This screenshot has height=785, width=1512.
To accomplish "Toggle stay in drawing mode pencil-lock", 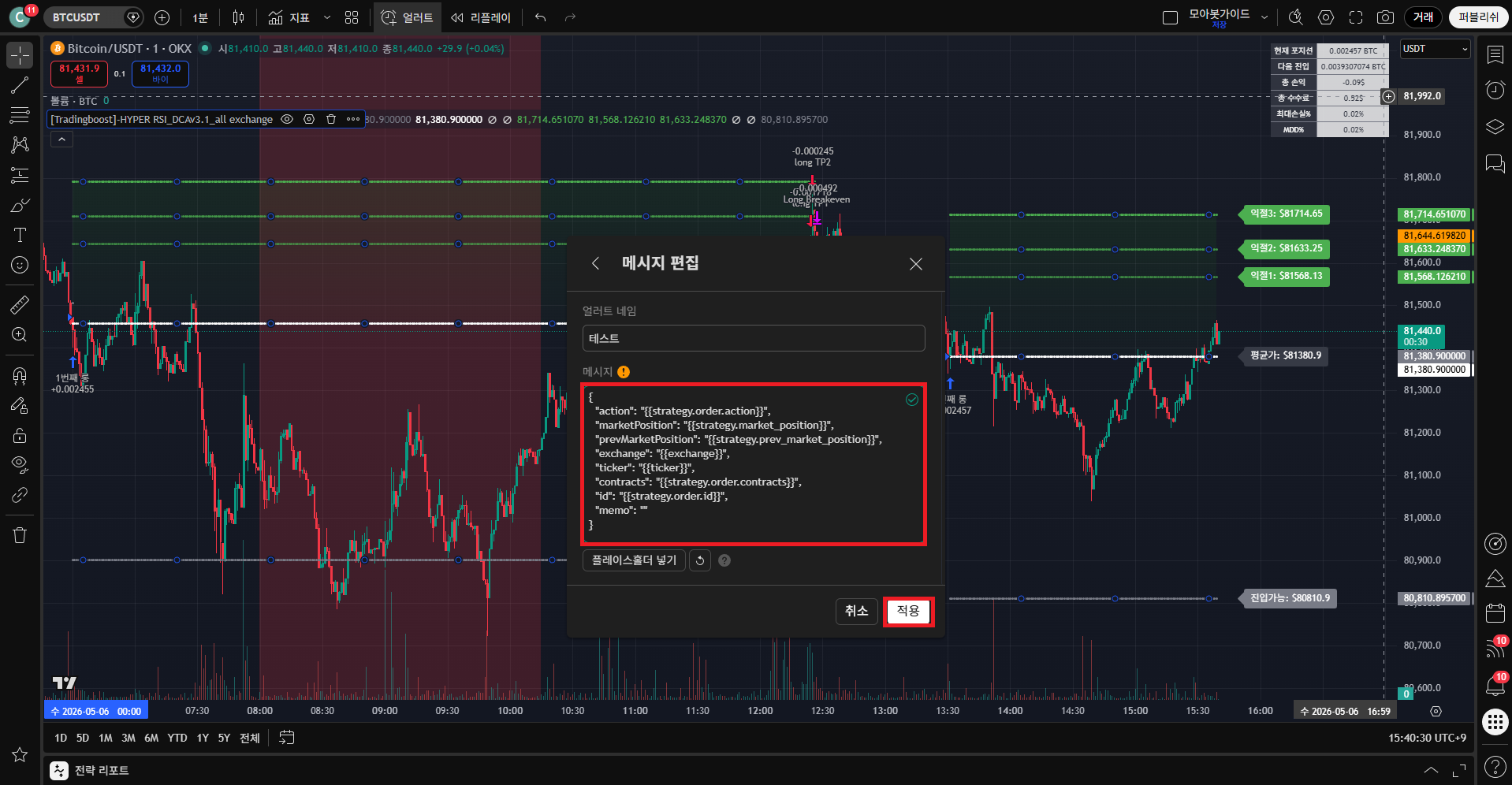I will click(x=20, y=405).
